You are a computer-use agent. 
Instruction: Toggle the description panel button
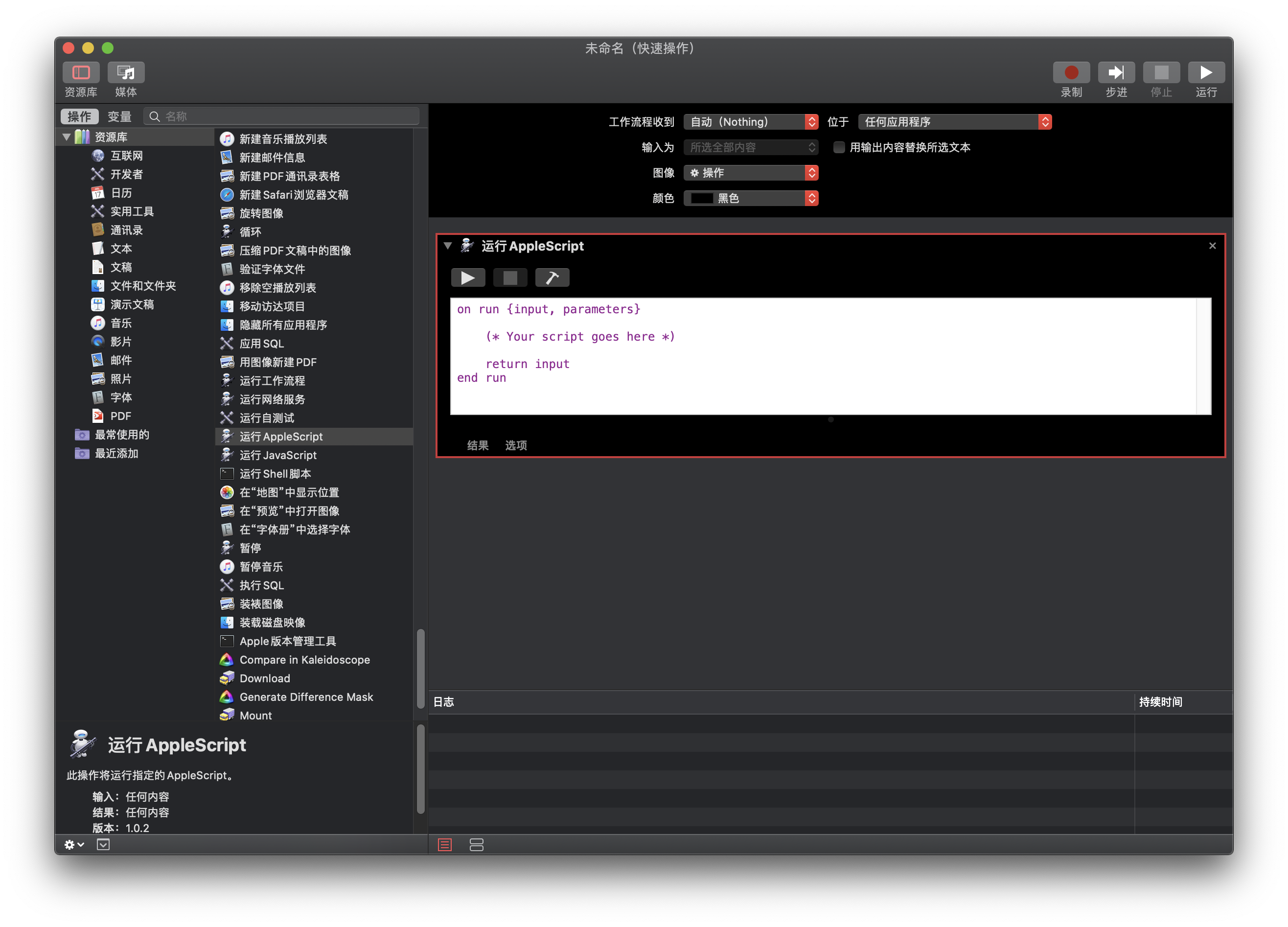point(103,845)
